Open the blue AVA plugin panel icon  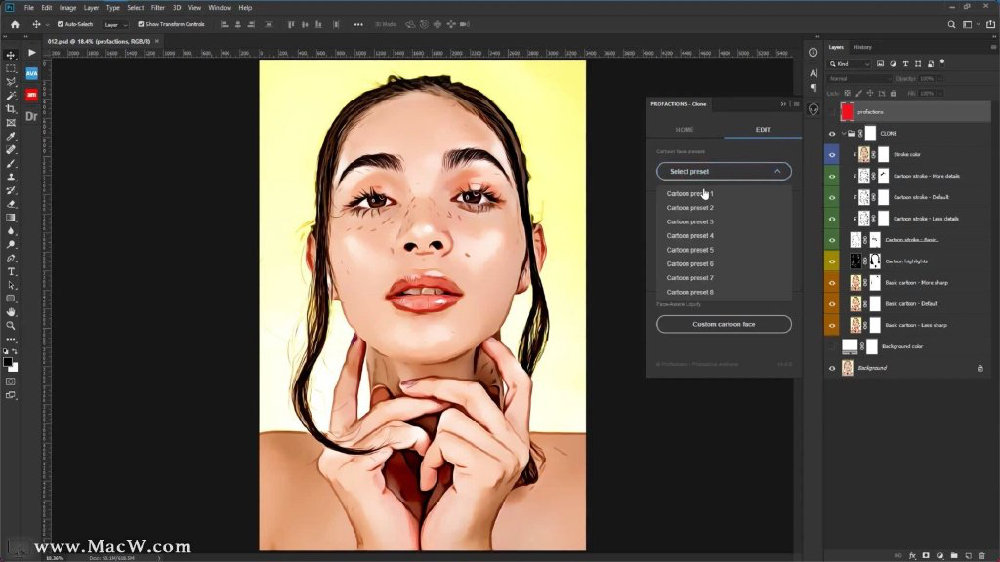[x=31, y=73]
